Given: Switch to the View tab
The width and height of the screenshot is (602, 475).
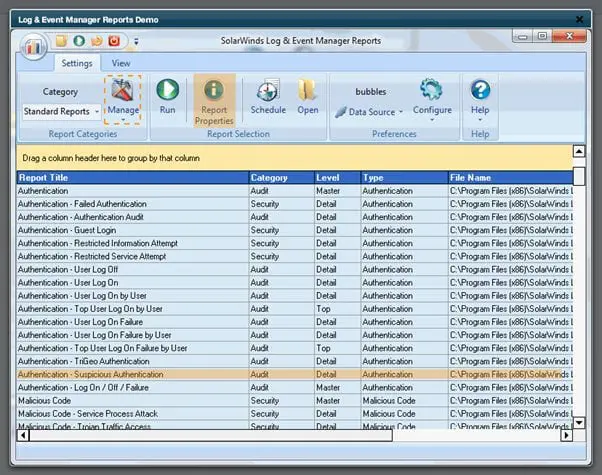Looking at the screenshot, I should [121, 63].
